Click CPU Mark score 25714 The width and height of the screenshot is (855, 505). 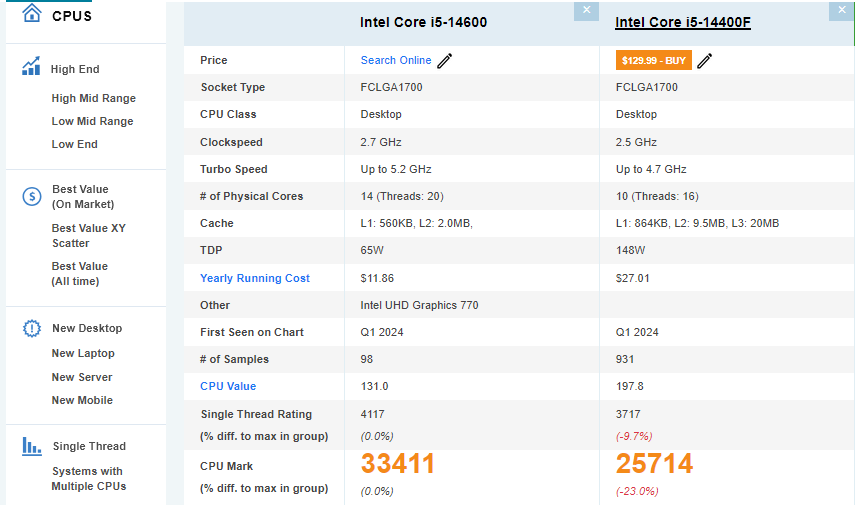pyautogui.click(x=654, y=464)
